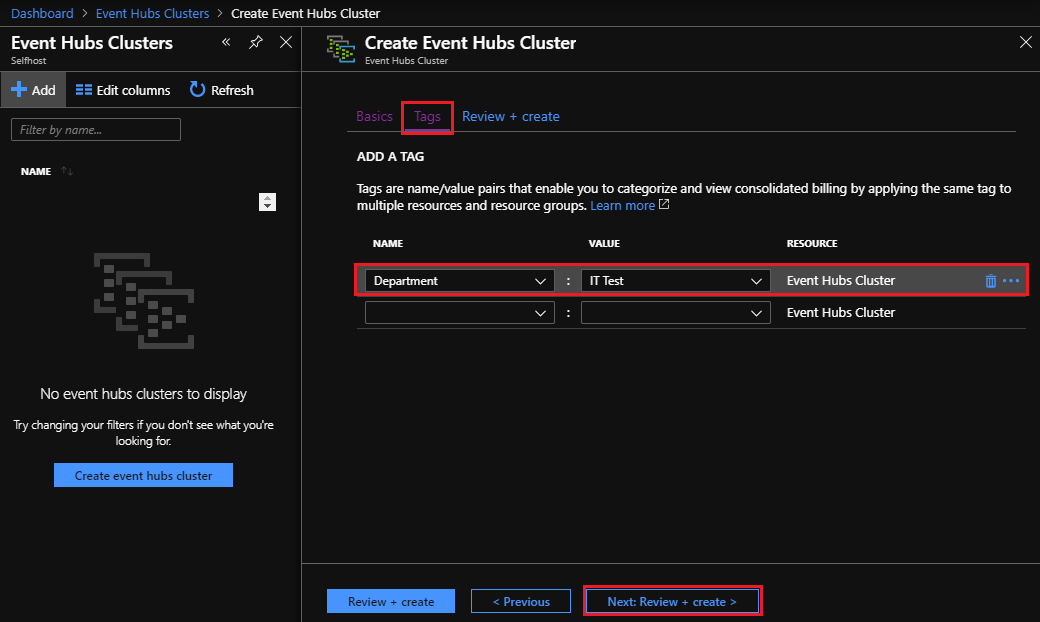Click the up-down stepper beside the name list
1040x622 pixels.
tap(267, 202)
